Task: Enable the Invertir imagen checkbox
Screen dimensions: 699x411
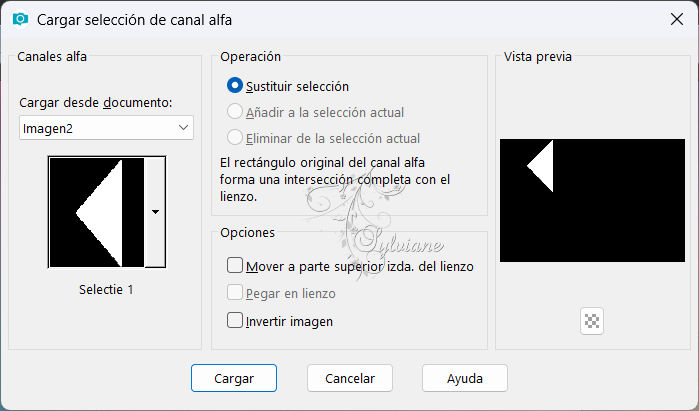Action: [234, 321]
